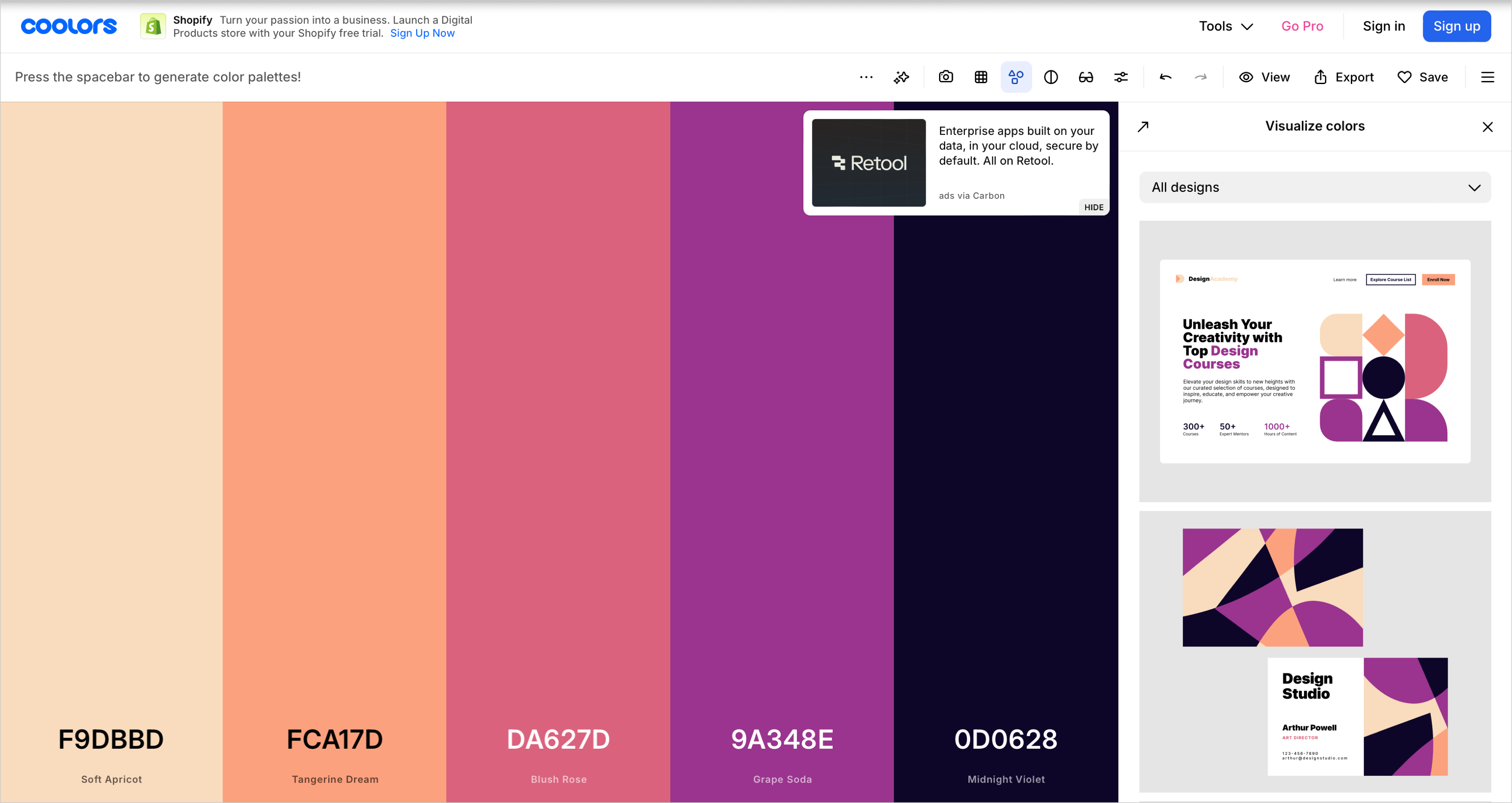Open the more options ellipsis in the toolbar
Viewport: 1512px width, 803px height.
pyautogui.click(x=866, y=76)
